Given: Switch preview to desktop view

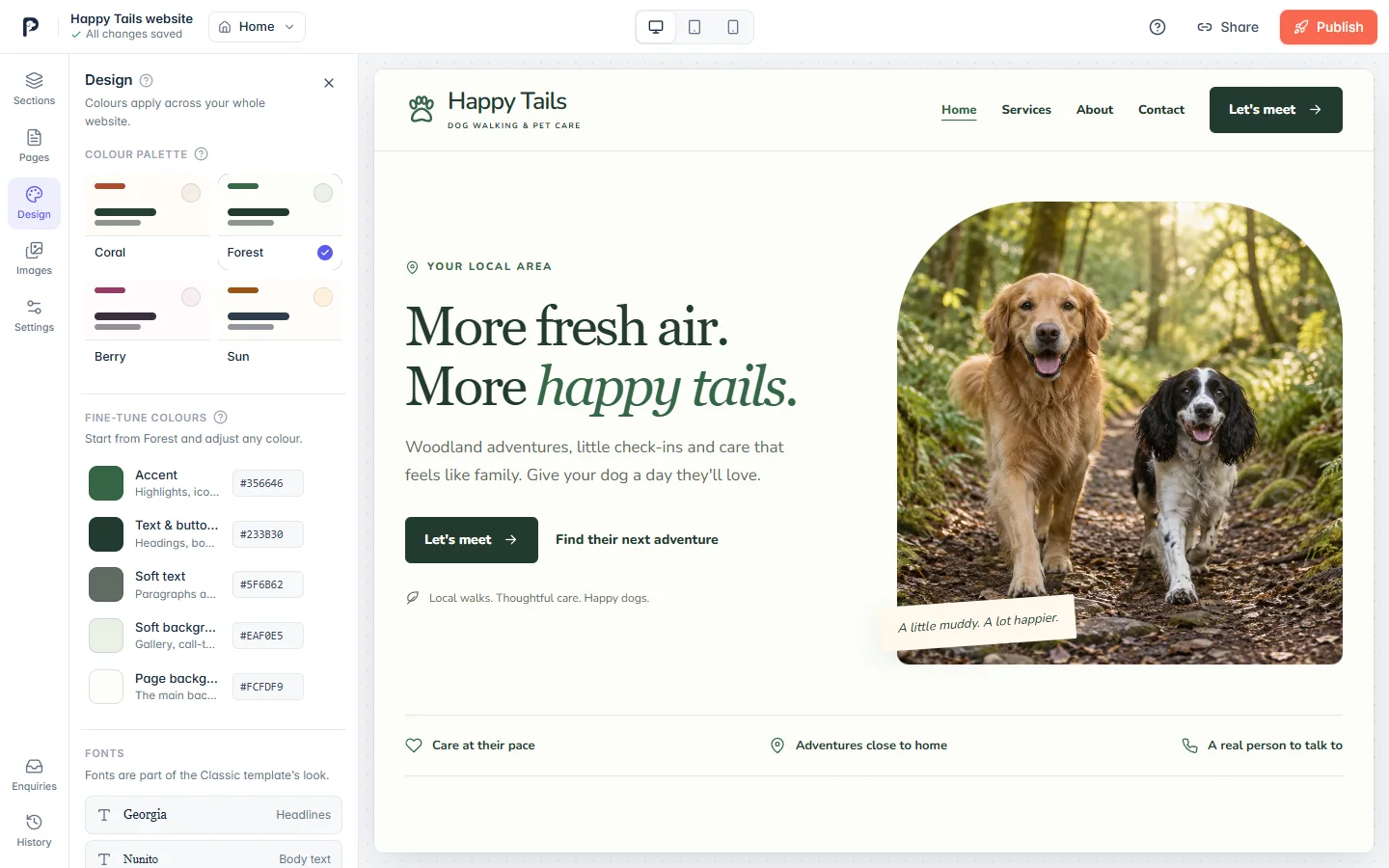Looking at the screenshot, I should tap(656, 27).
